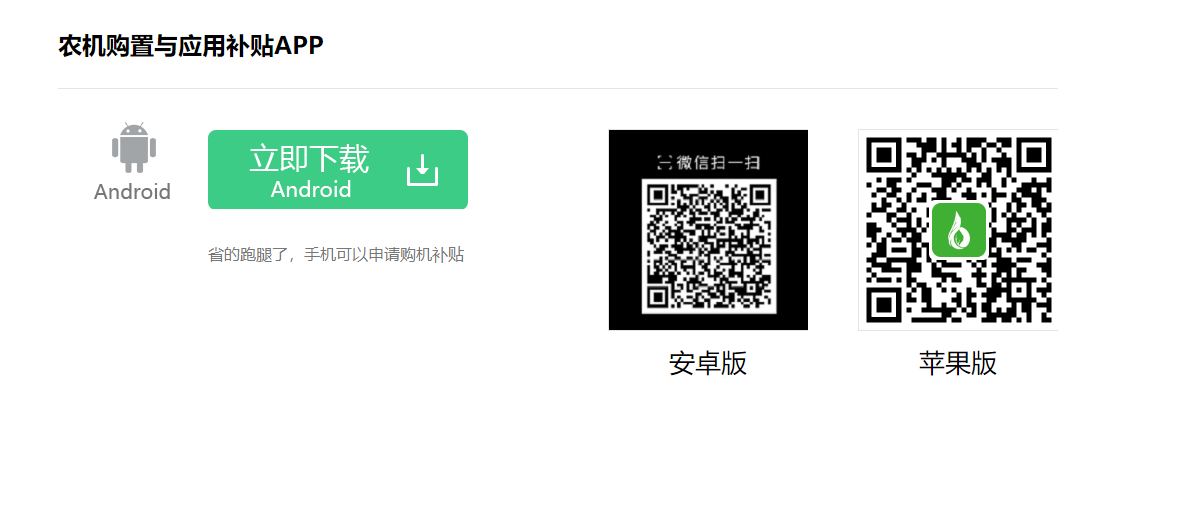Click the download arrow icon in green button
The width and height of the screenshot is (1187, 513).
point(422,170)
